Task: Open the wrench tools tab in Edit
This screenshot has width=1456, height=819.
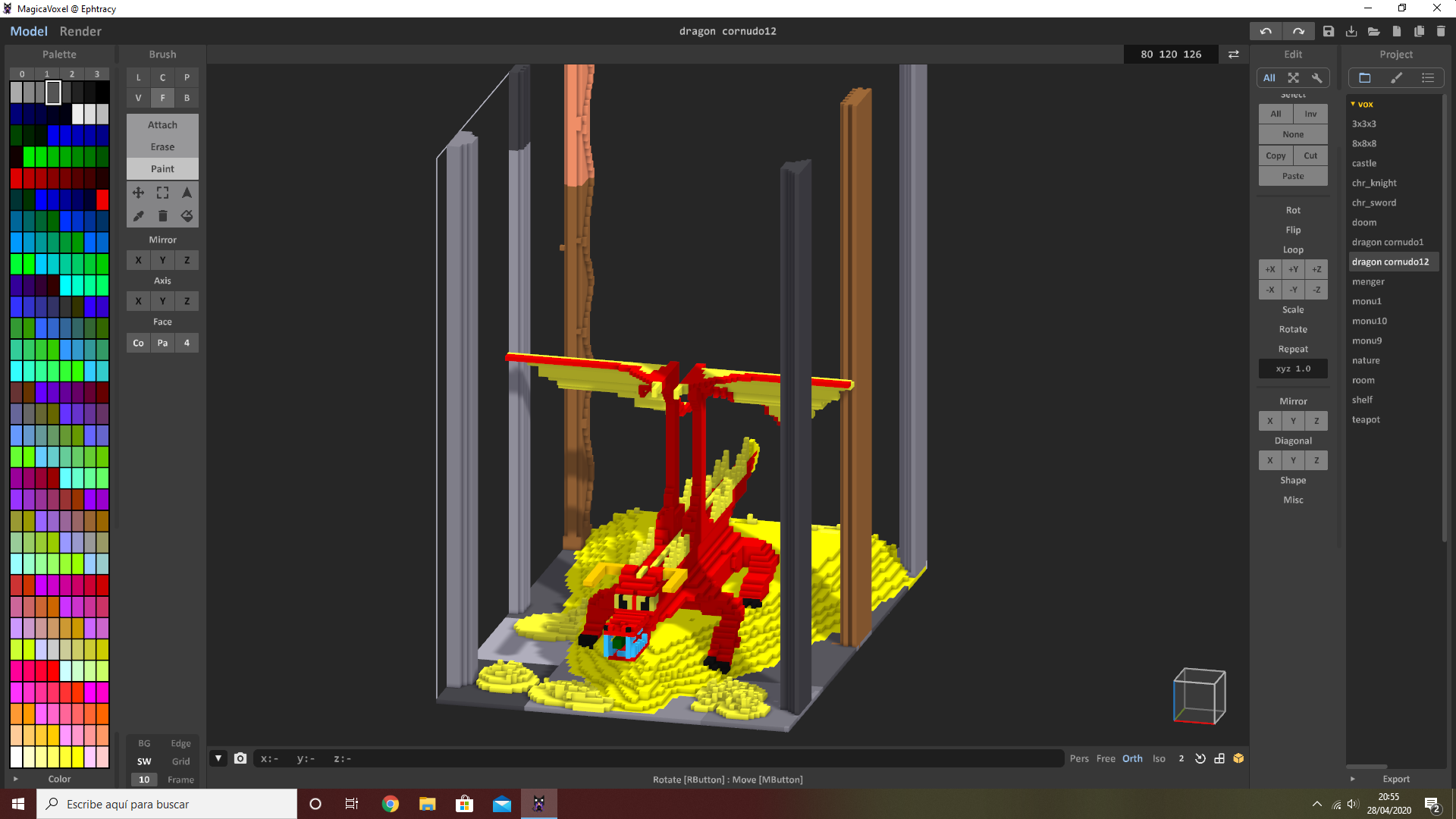Action: pos(1317,77)
